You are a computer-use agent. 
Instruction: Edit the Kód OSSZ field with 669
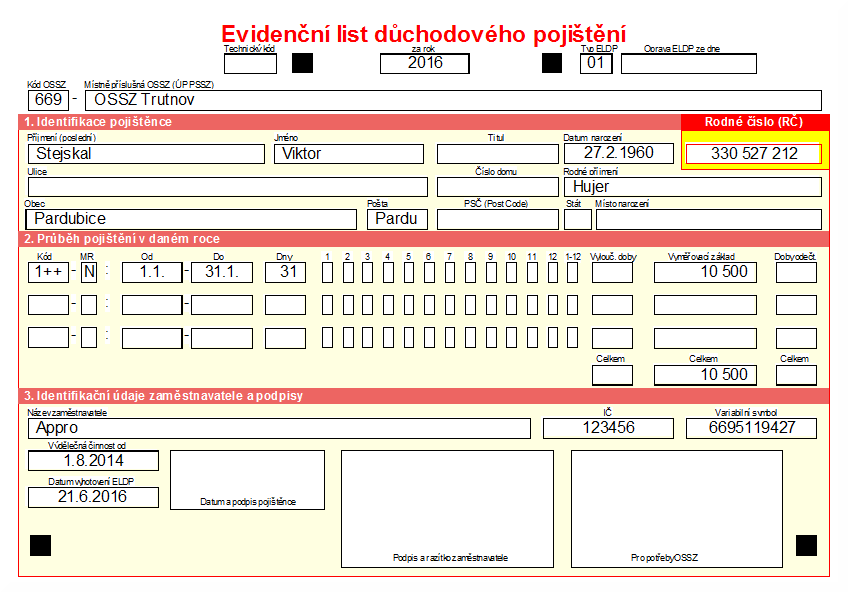pyautogui.click(x=49, y=100)
